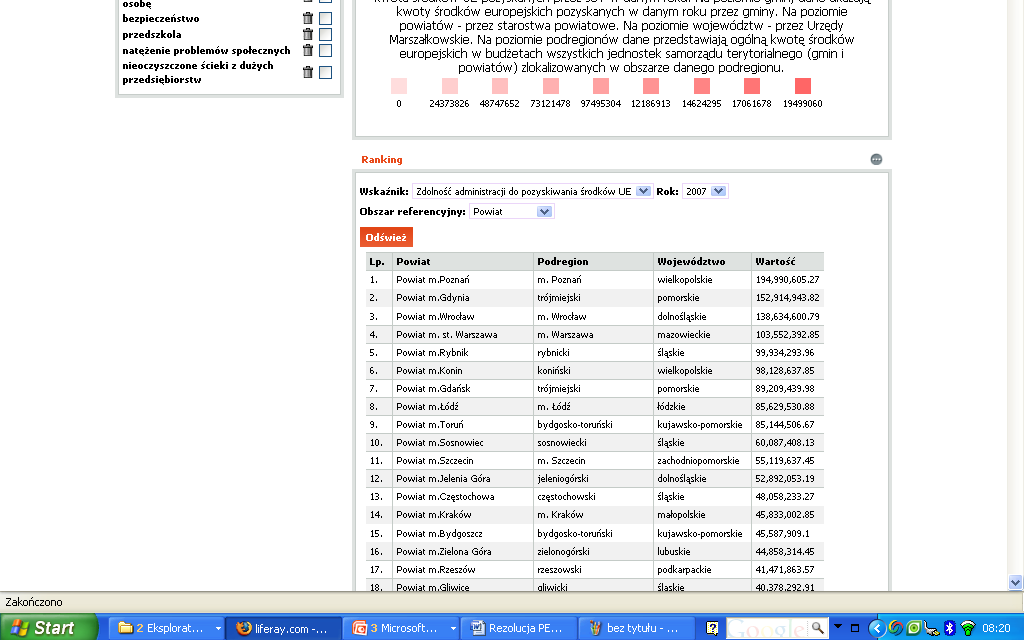Click the Google deskbar search field
The height and width of the screenshot is (640, 1024).
[x=768, y=628]
